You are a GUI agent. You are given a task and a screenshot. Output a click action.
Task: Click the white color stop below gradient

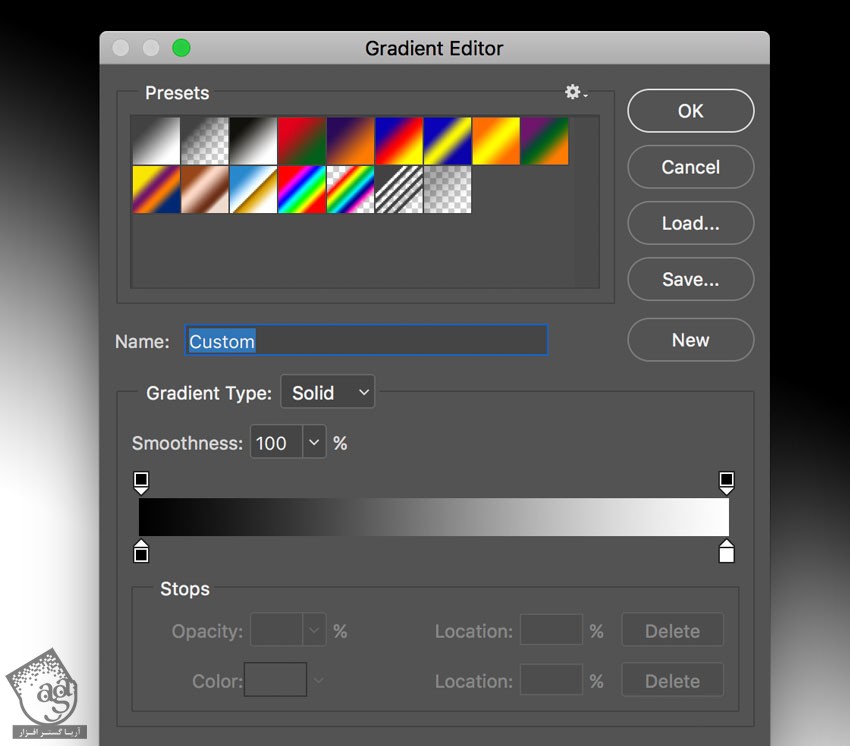click(x=727, y=552)
